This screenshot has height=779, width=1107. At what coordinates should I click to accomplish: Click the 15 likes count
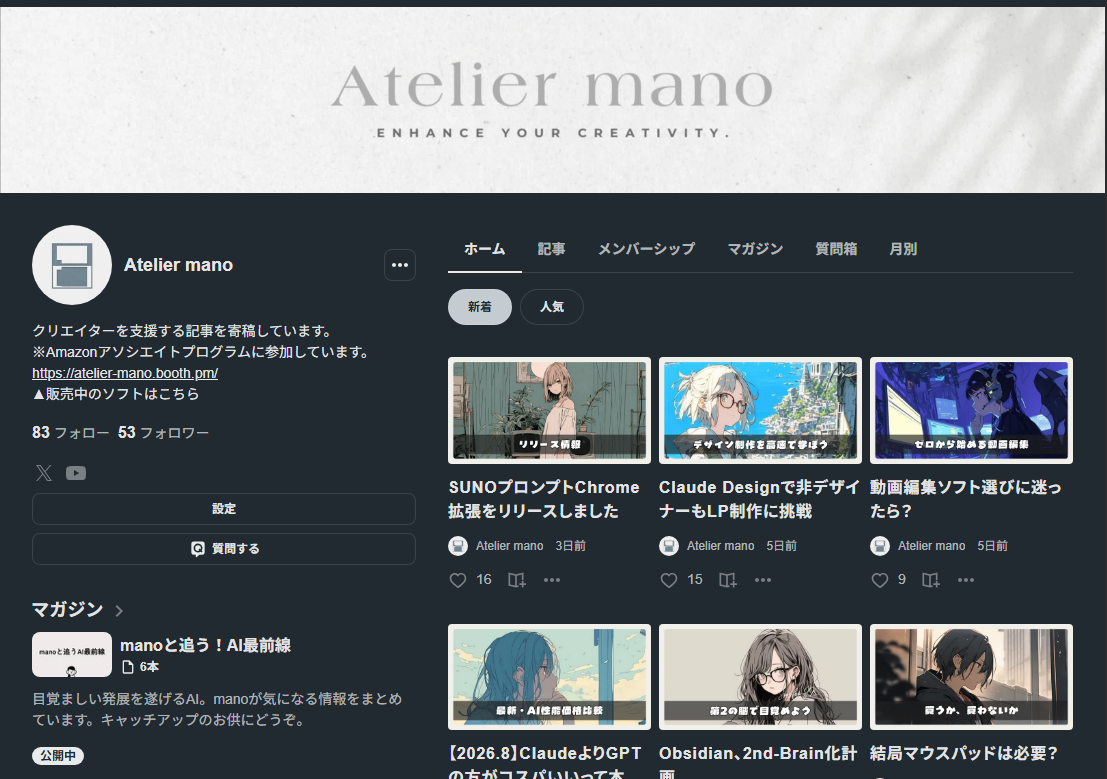[x=695, y=580]
